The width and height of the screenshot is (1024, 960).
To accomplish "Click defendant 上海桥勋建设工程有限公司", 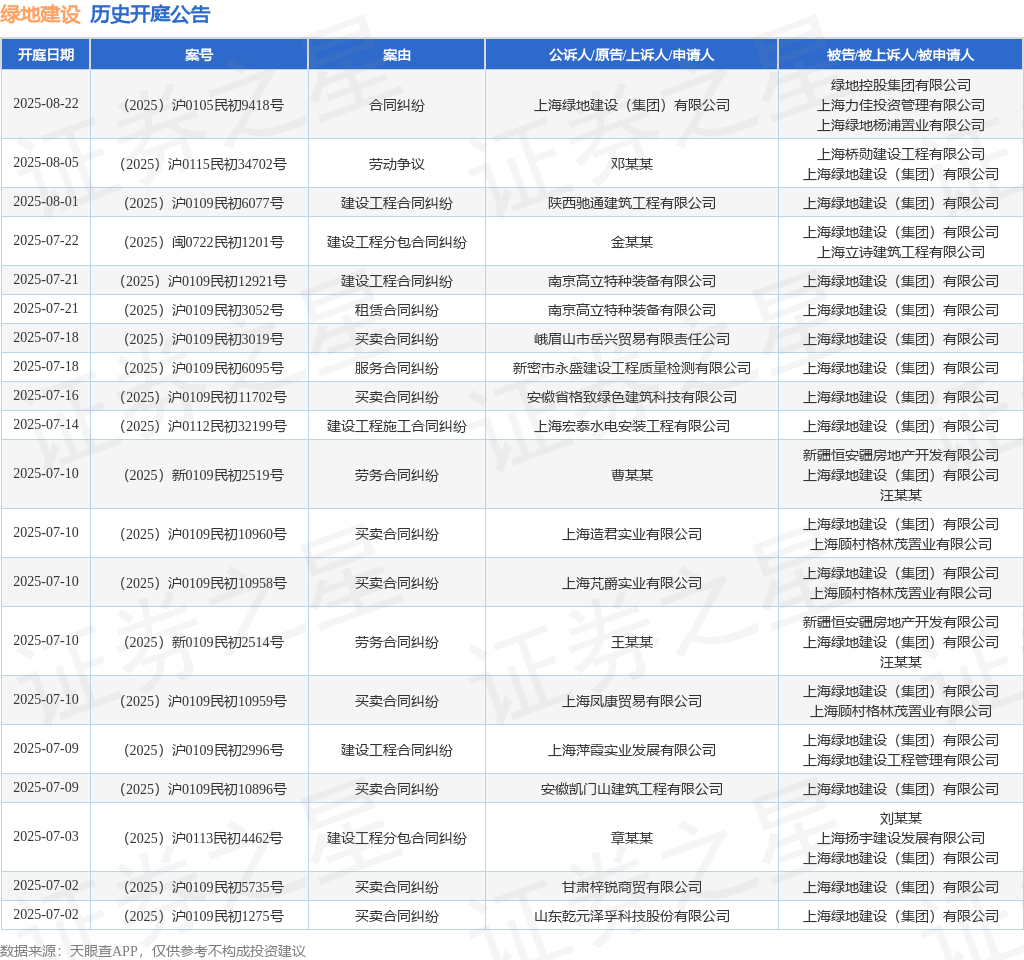I will 901,154.
